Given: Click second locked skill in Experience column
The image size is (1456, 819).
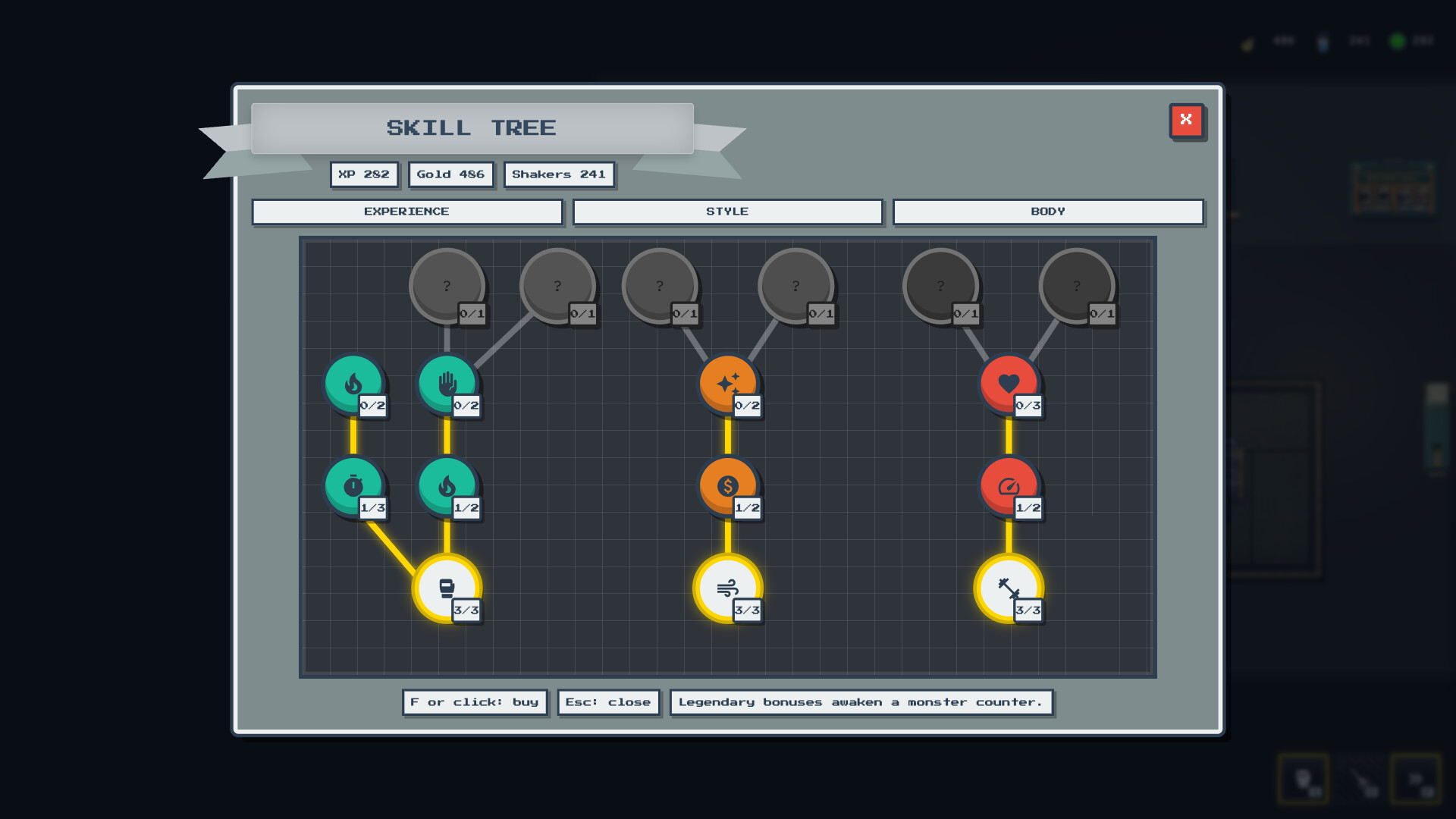Looking at the screenshot, I should (557, 286).
